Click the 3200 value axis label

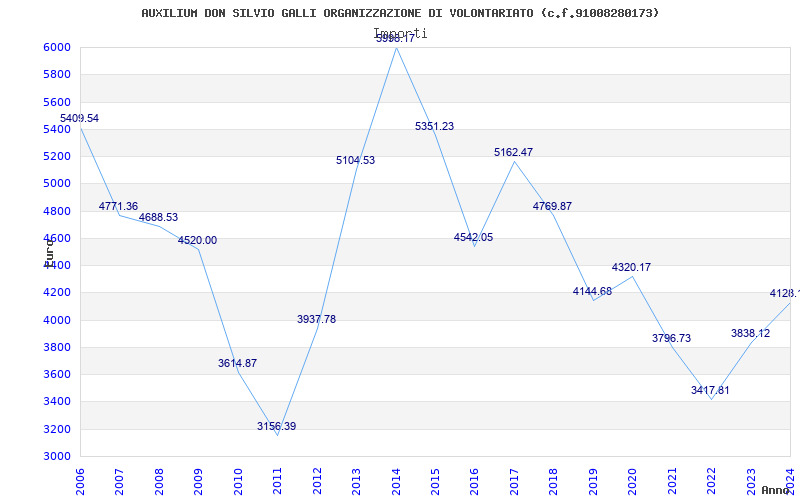click(57, 429)
